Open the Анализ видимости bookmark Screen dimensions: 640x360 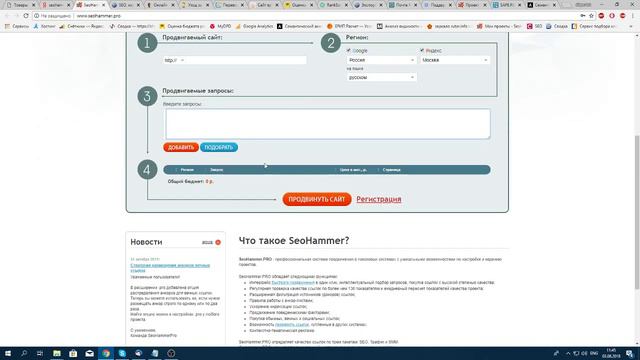[398, 26]
